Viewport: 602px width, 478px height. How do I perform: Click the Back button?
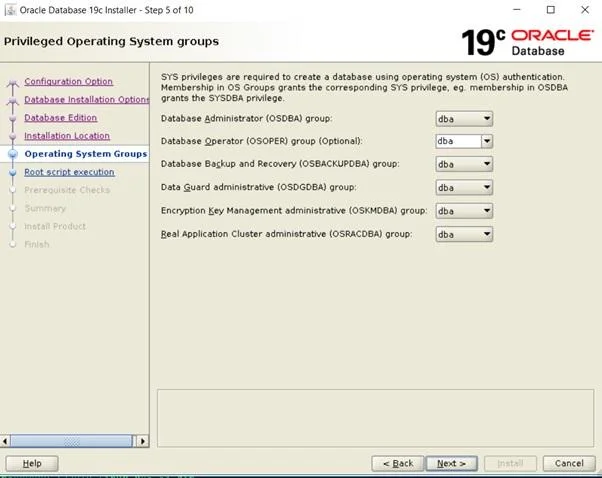coord(396,463)
